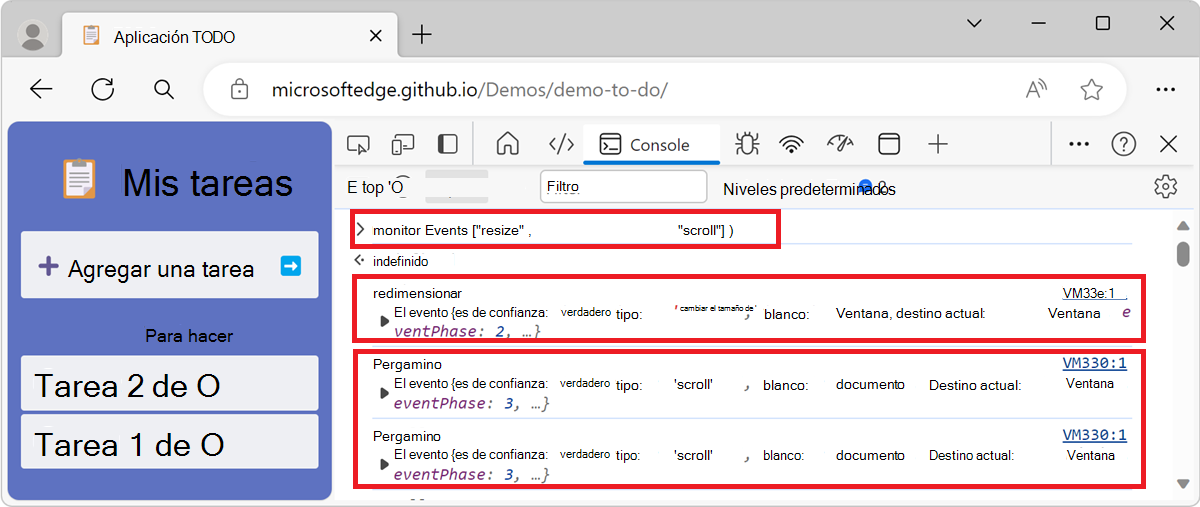Expand the redimensionar event object
The height and width of the screenshot is (507, 1200).
pos(385,321)
